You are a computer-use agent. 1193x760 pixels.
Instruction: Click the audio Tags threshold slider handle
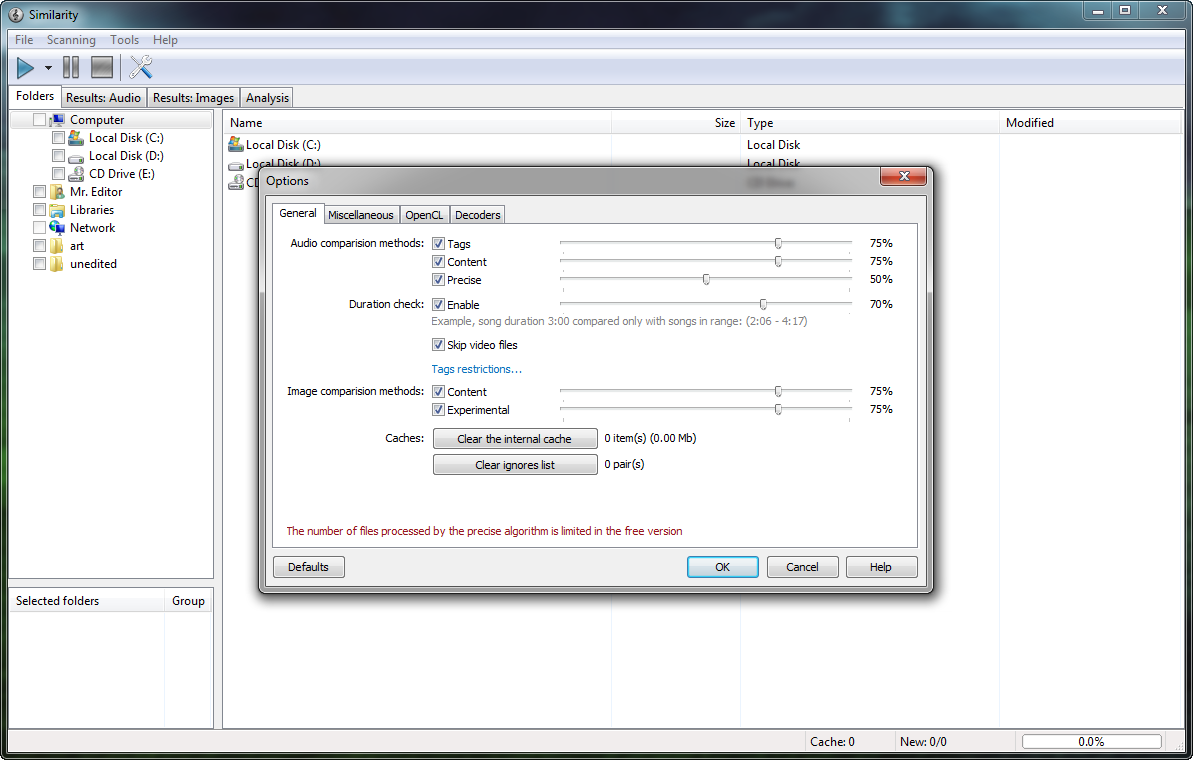pyautogui.click(x=778, y=243)
